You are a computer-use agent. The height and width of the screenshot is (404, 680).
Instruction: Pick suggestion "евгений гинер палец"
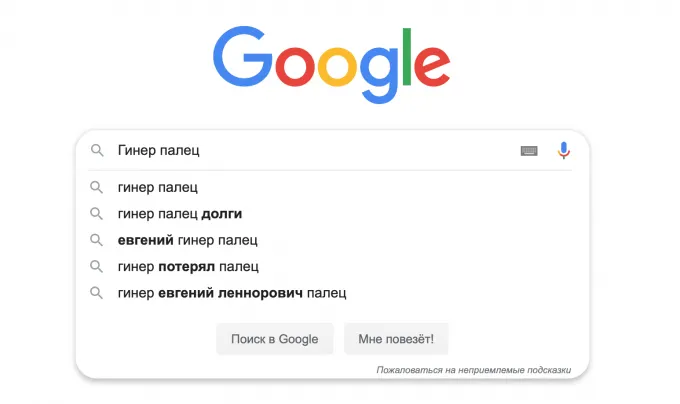[187, 240]
